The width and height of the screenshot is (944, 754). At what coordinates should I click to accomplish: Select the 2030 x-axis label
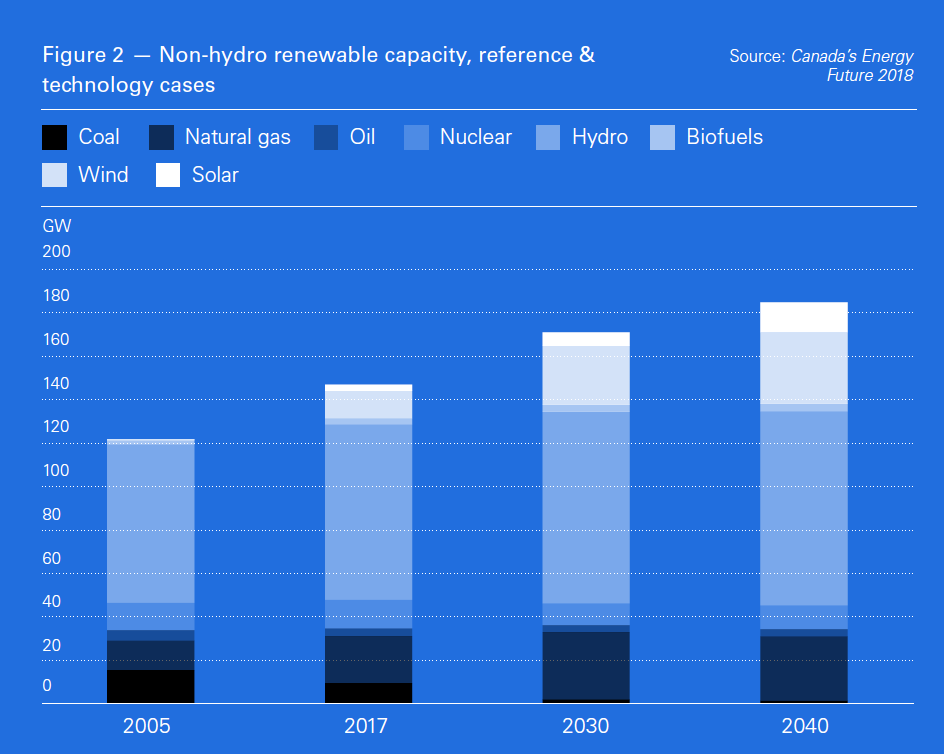click(x=585, y=726)
